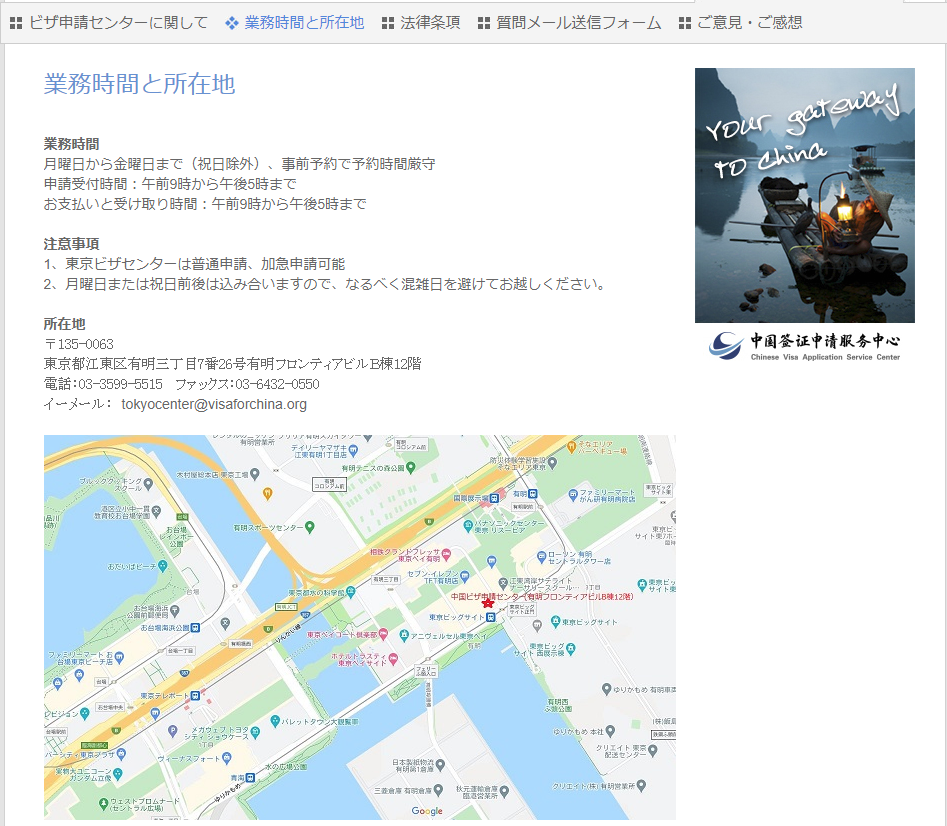Screen dimensions: 947x826
Task: Click the 木村屋總本店 東京工場 gray pin
Action: point(255,474)
